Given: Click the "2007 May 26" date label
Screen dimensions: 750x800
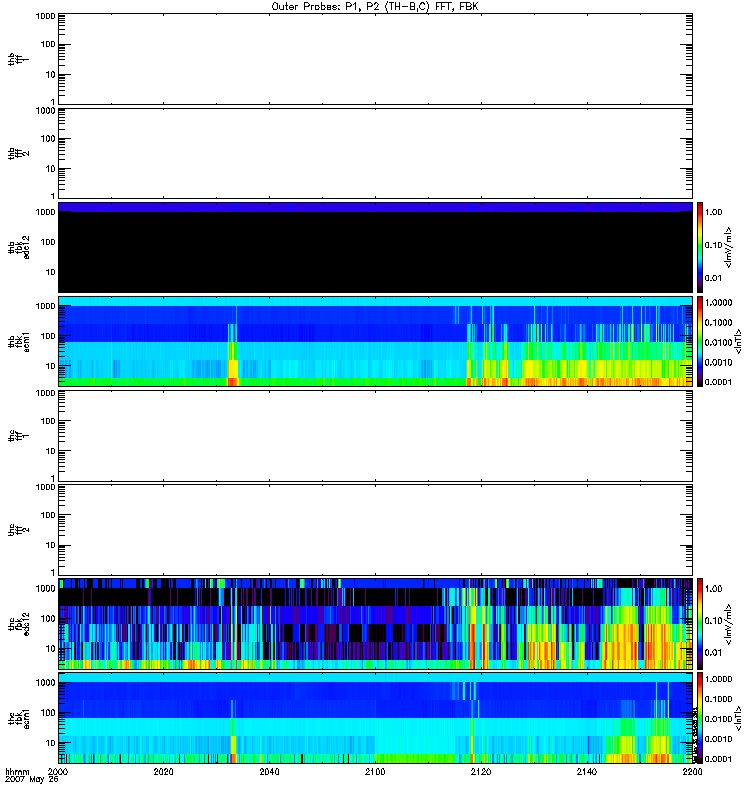Looking at the screenshot, I should 32,780.
